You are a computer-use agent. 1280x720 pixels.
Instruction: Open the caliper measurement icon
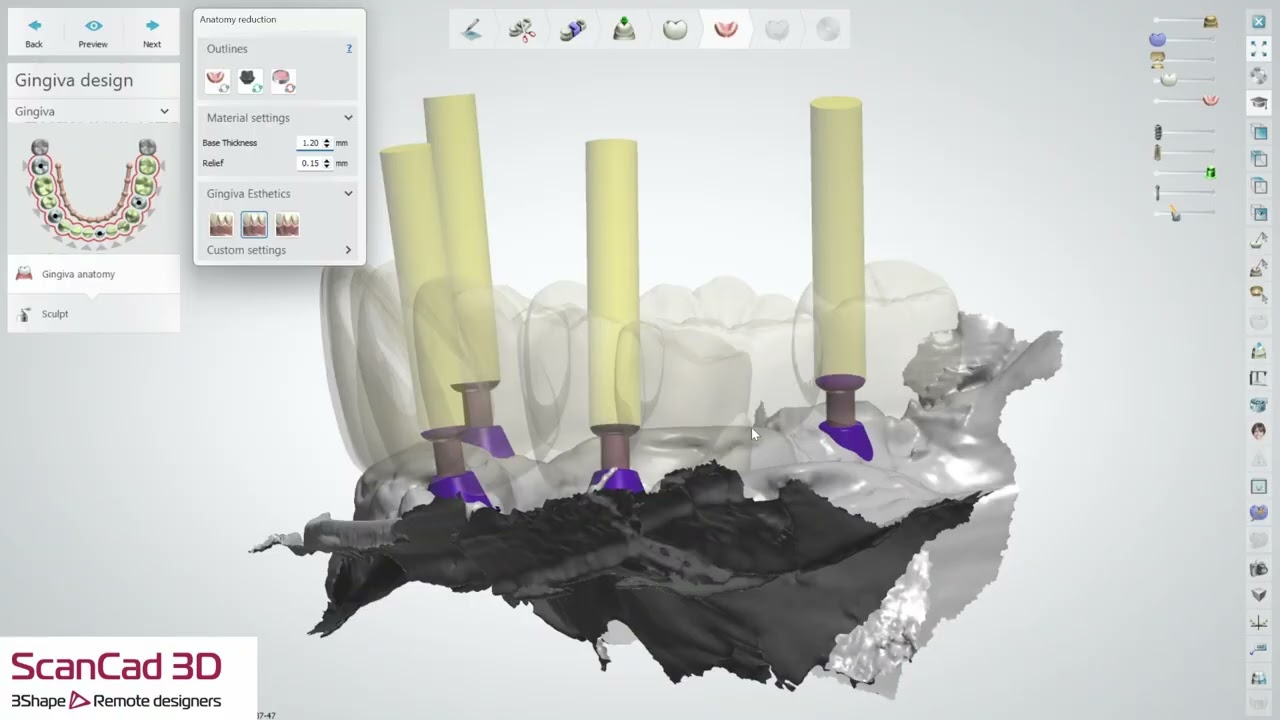(1259, 378)
